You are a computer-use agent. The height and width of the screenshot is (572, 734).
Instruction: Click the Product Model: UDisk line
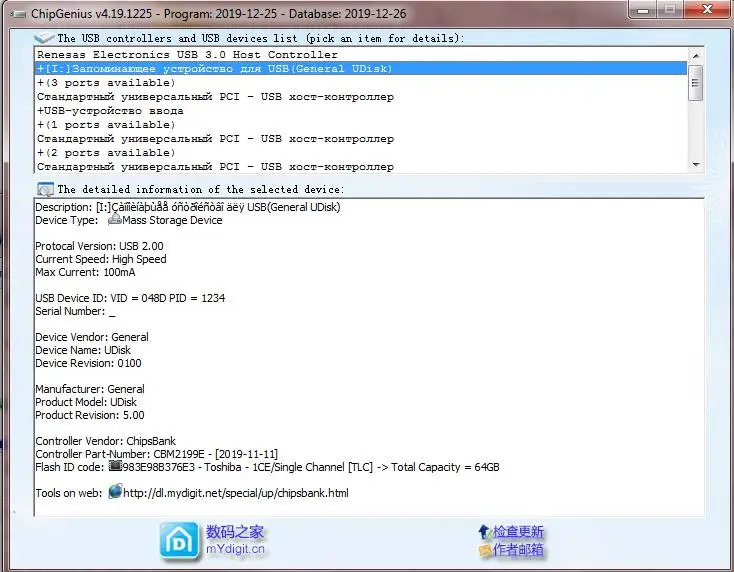(x=86, y=402)
